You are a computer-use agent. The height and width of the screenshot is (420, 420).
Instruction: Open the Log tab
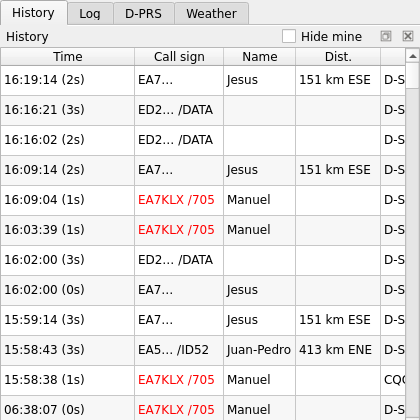point(90,14)
